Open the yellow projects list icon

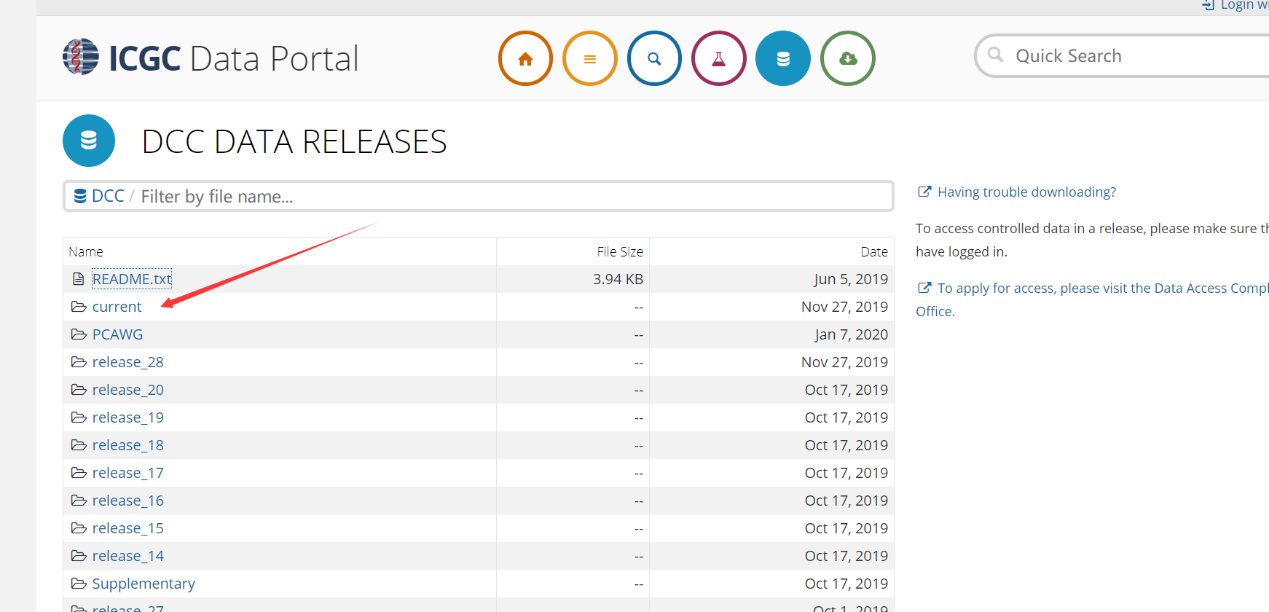(x=590, y=58)
